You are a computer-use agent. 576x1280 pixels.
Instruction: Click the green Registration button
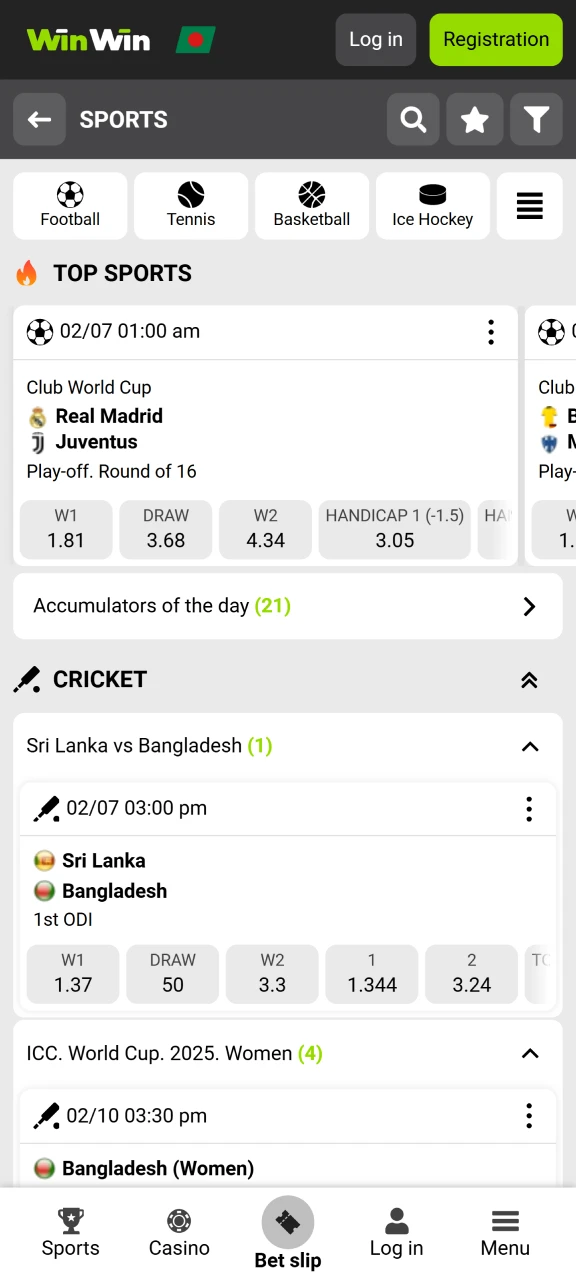click(496, 40)
